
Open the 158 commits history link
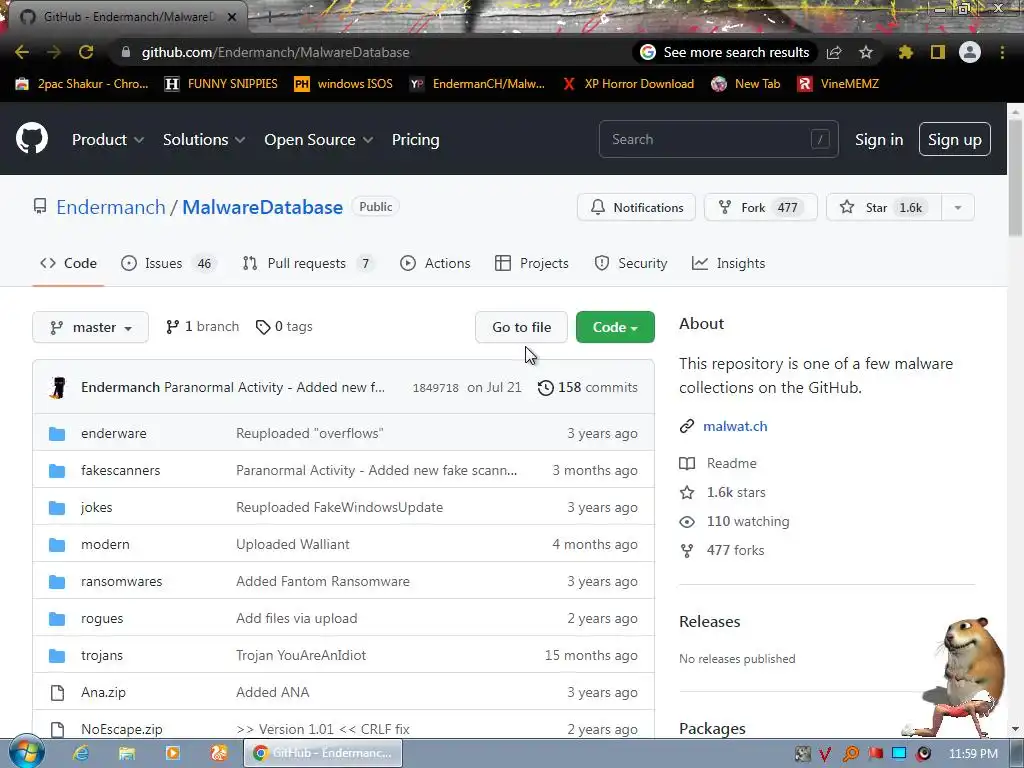pyautogui.click(x=588, y=388)
